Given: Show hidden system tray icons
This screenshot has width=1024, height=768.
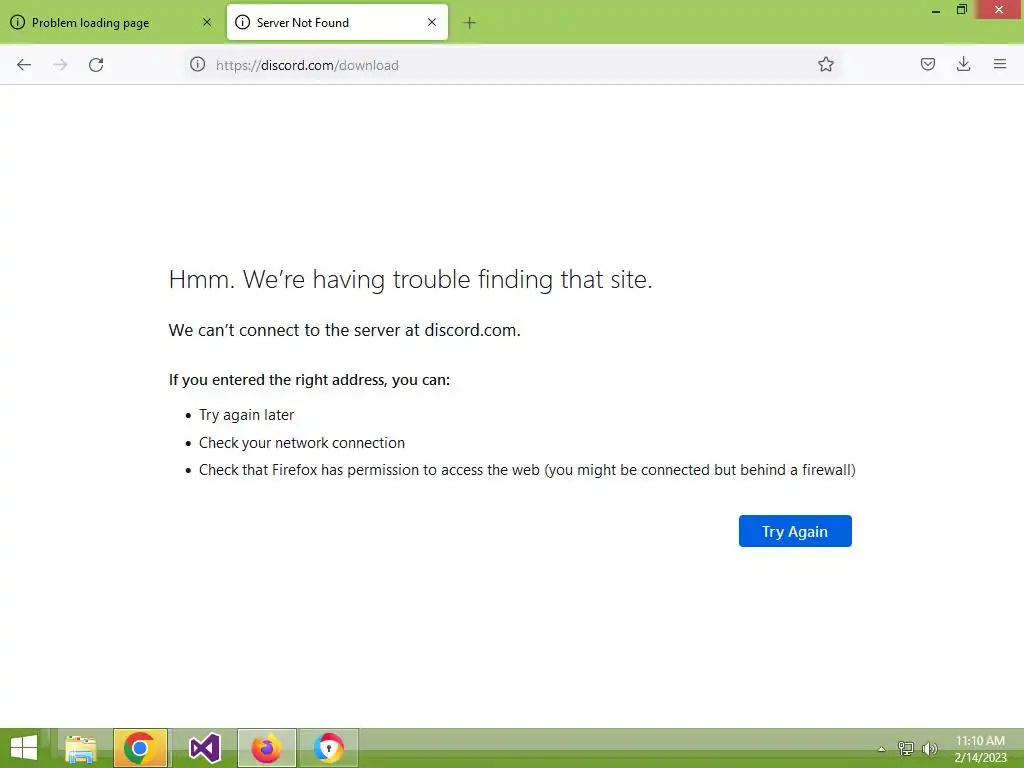Looking at the screenshot, I should click(881, 749).
